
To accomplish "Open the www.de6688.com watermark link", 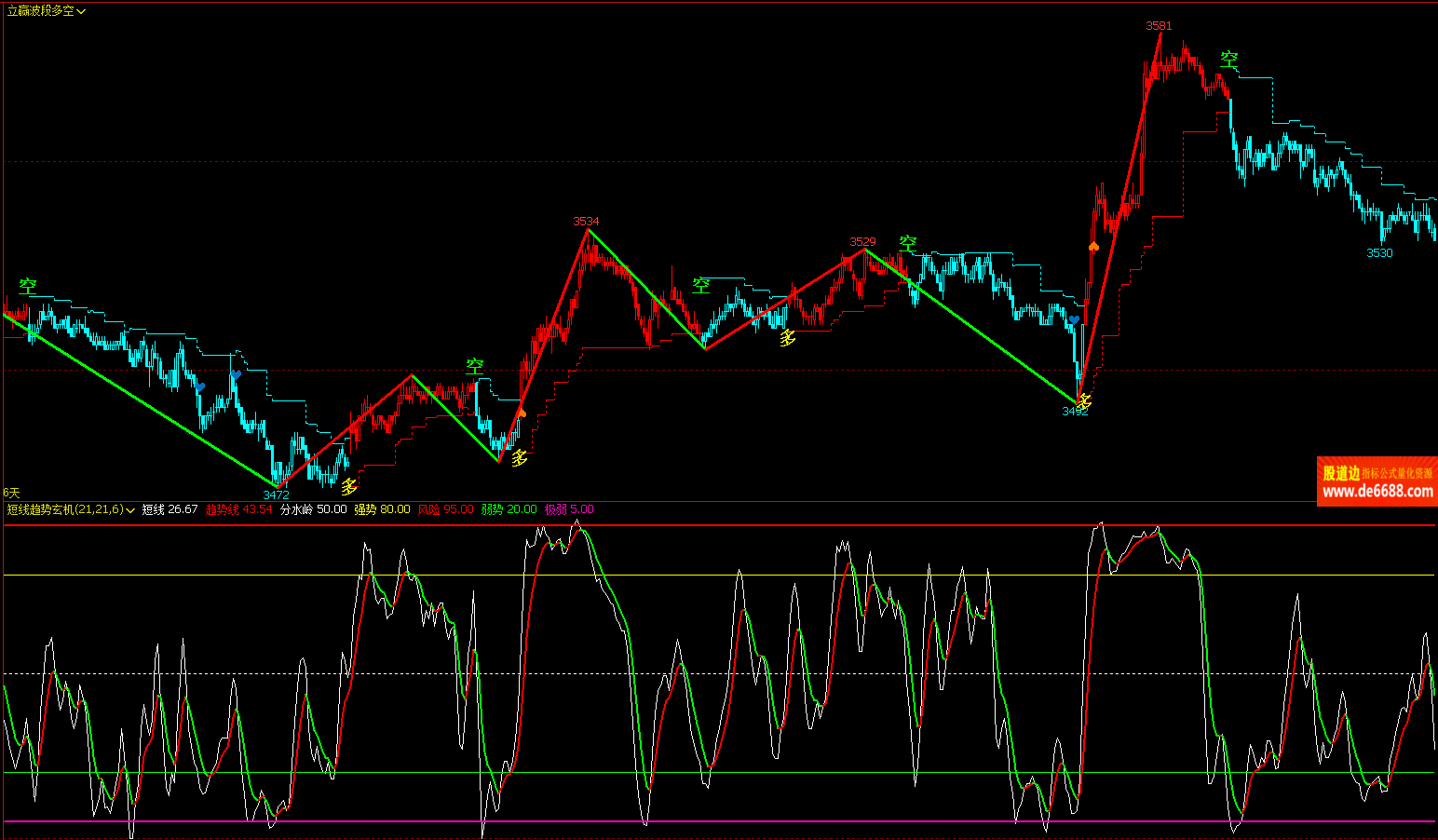I will coord(1377,492).
